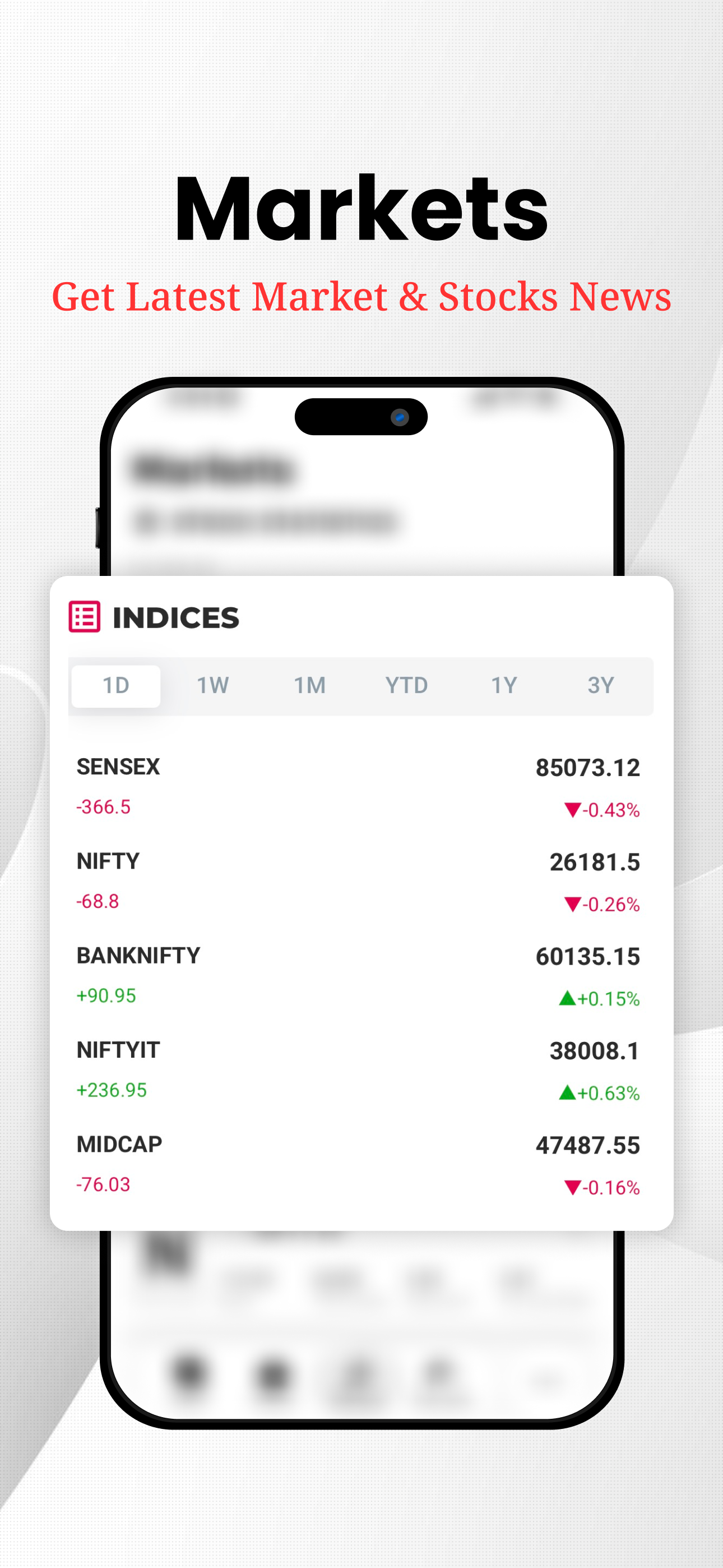This screenshot has height=1568, width=723.
Task: Choose the YTD range tab
Action: click(x=406, y=686)
